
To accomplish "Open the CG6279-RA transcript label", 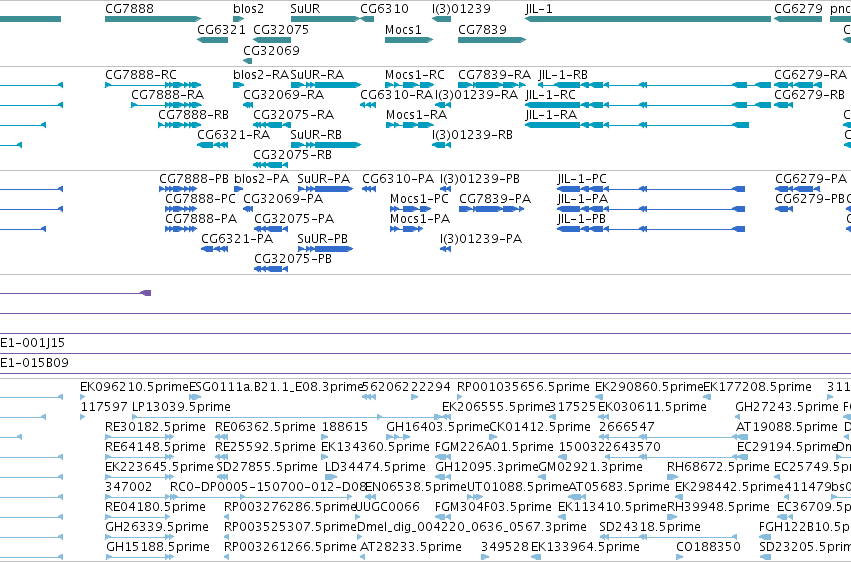I will click(x=810, y=74).
